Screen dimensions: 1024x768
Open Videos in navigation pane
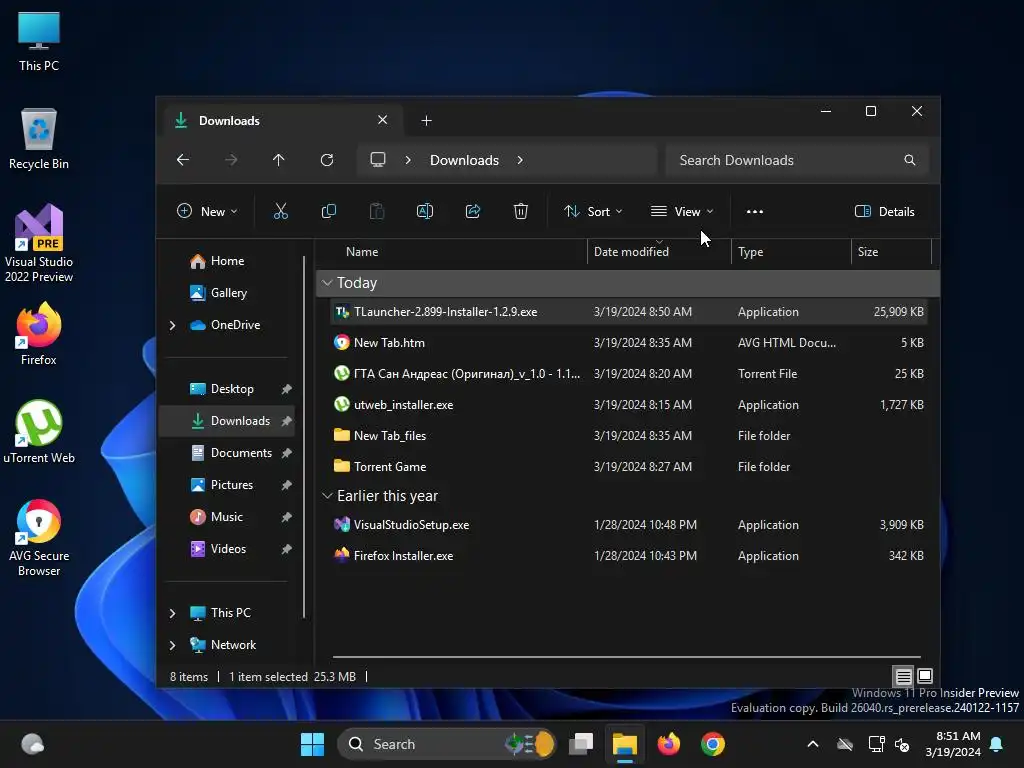(227, 549)
